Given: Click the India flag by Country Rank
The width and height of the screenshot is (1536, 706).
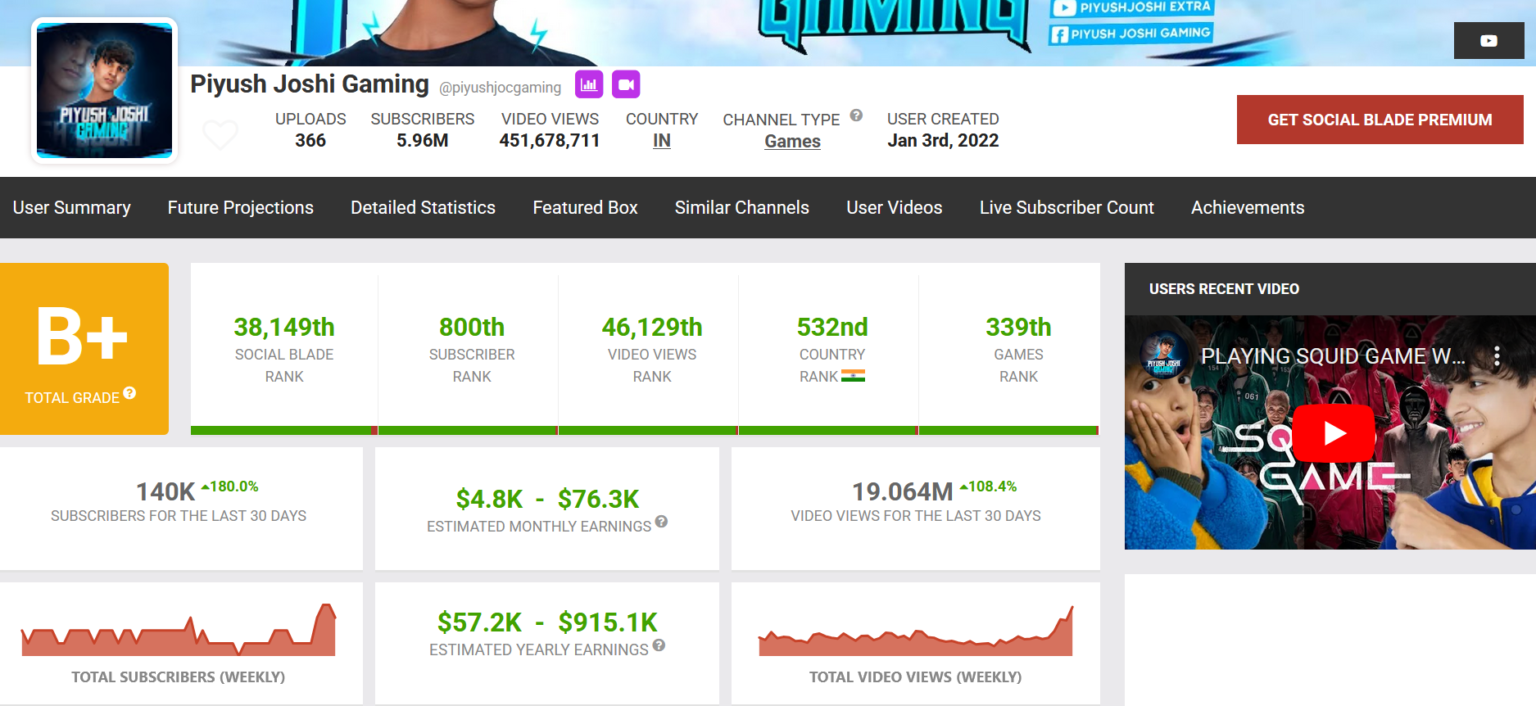Looking at the screenshot, I should [853, 376].
